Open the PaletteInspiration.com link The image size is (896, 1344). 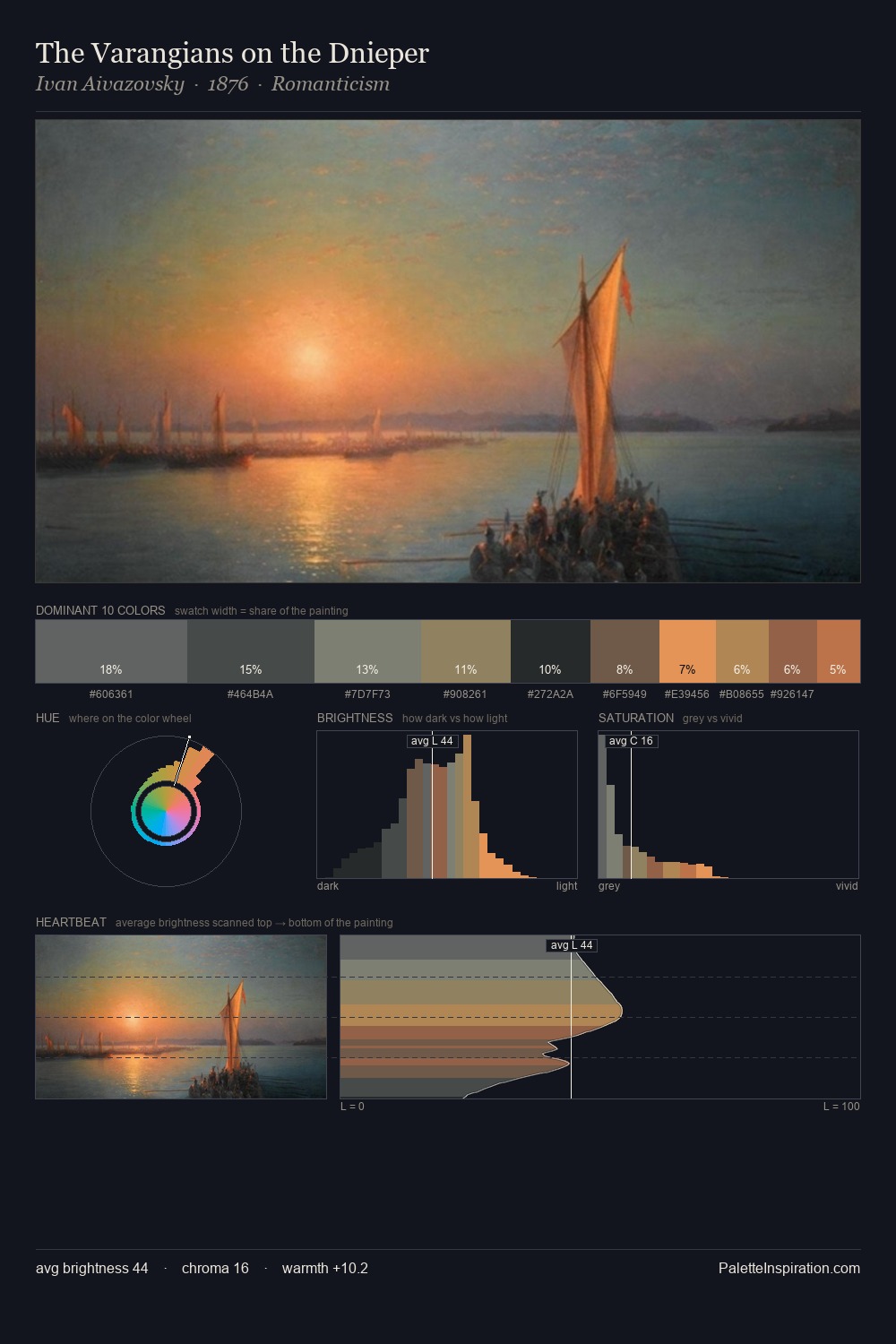[x=789, y=1268]
